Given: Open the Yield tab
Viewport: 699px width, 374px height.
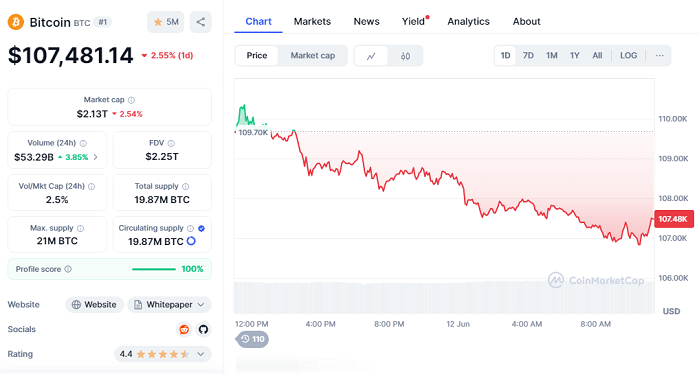Looking at the screenshot, I should 414,21.
